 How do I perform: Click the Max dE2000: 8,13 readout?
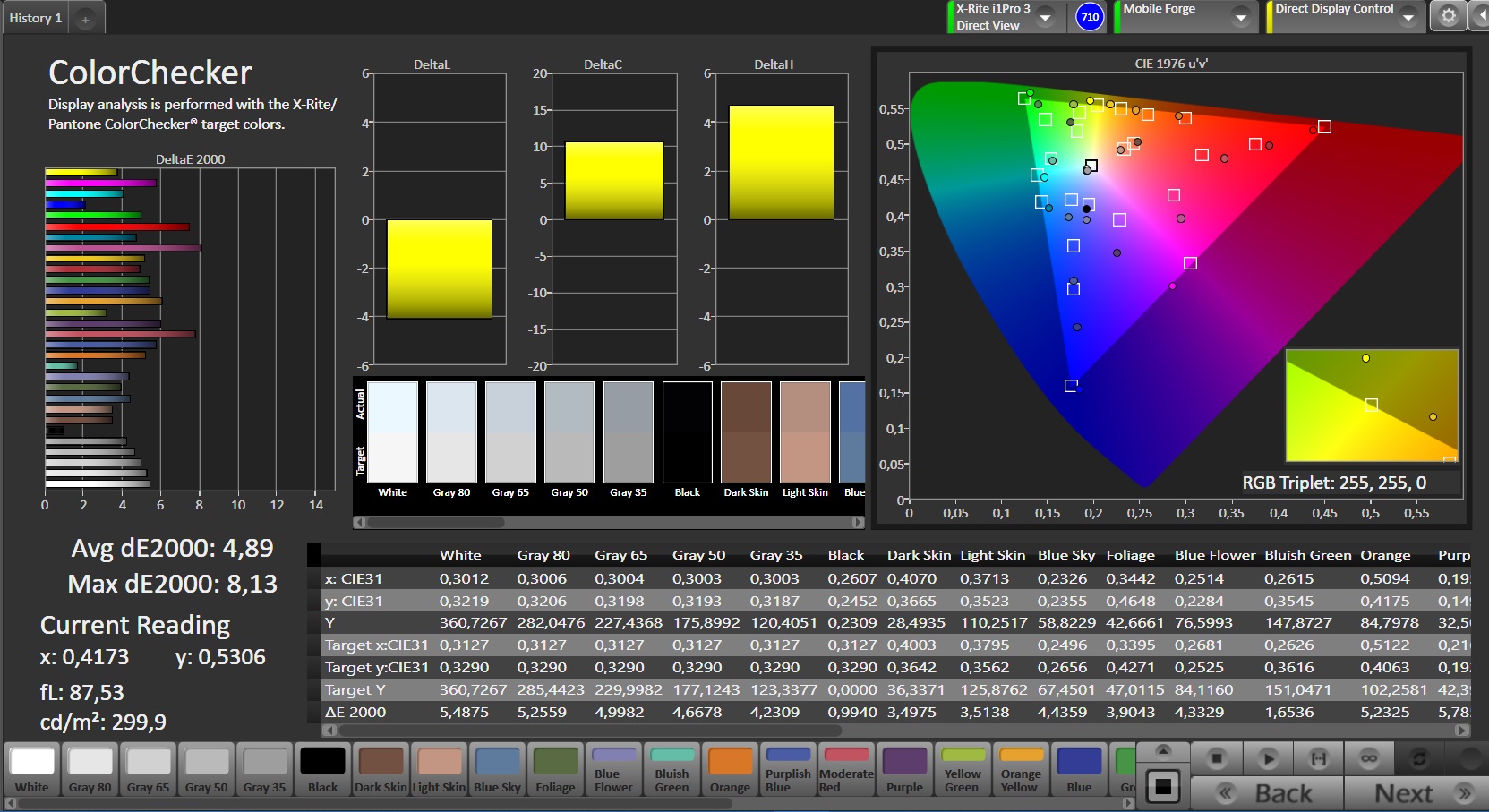click(x=173, y=584)
